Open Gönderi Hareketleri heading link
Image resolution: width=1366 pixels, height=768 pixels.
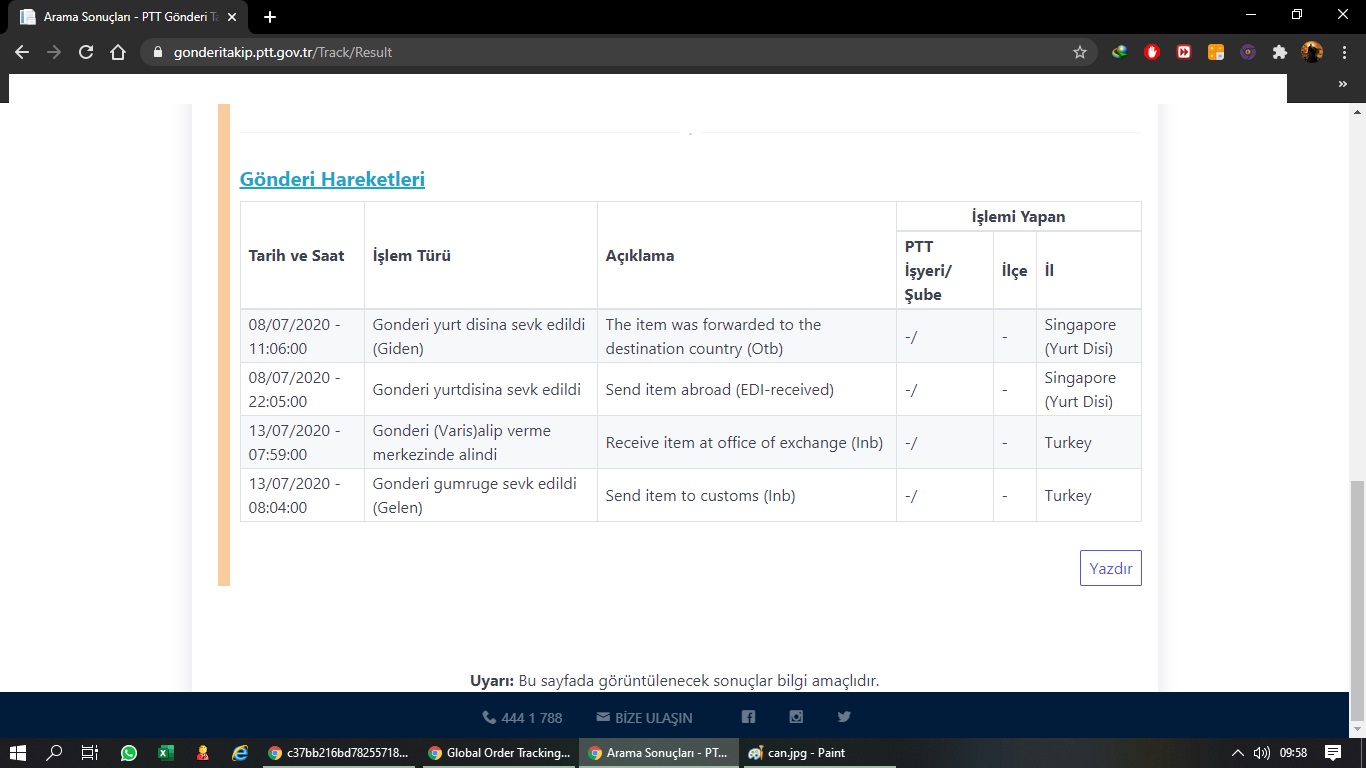tap(332, 179)
